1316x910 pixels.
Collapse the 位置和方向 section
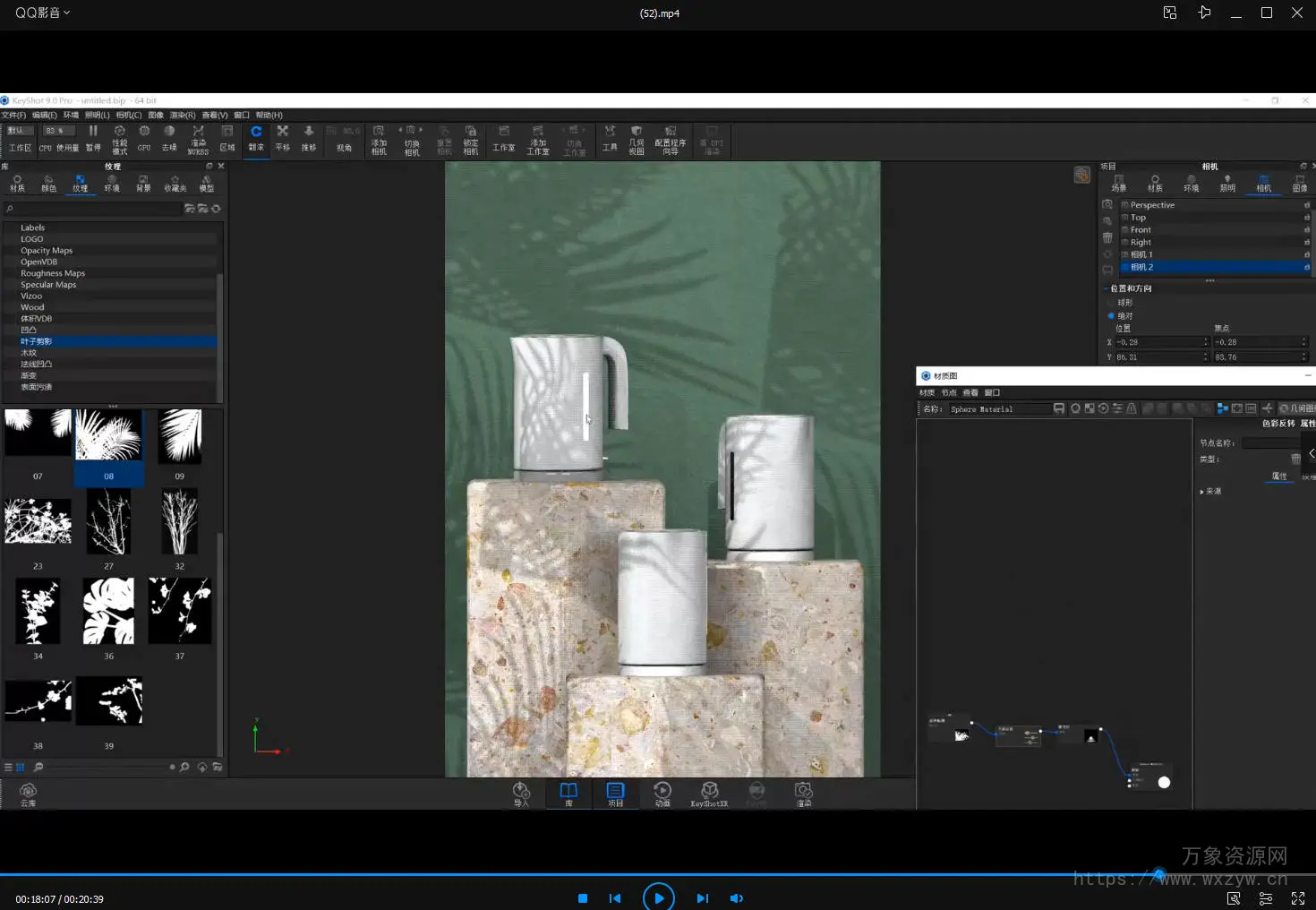coord(1107,288)
